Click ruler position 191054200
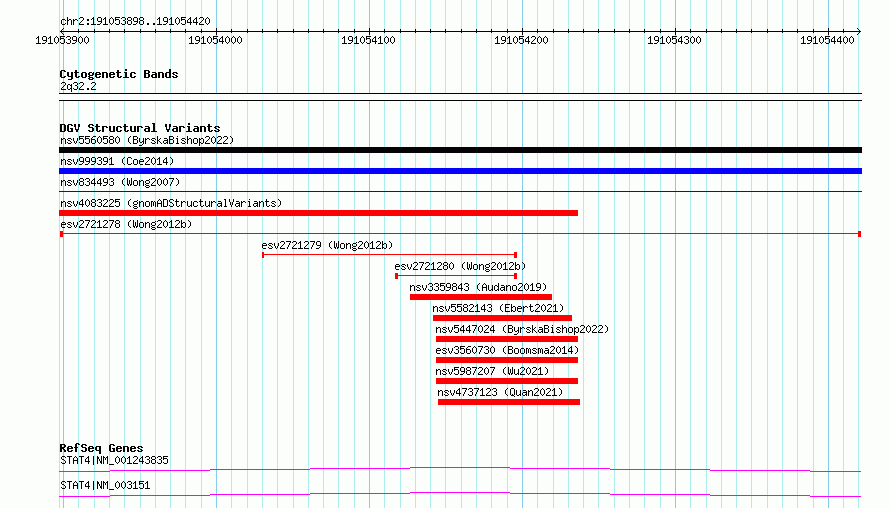The width and height of the screenshot is (890, 508). pos(521,40)
